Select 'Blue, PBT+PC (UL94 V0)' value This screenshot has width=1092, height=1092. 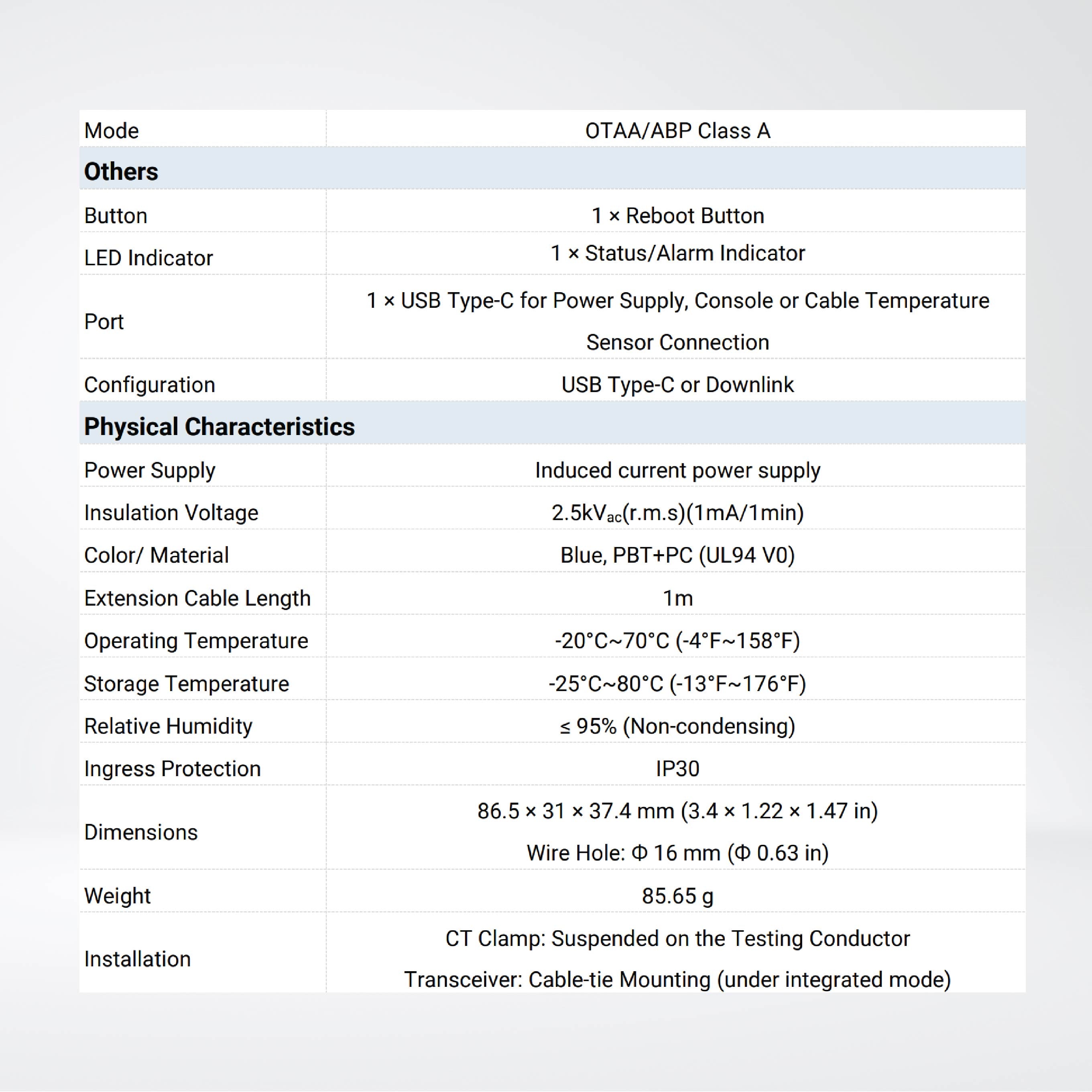(677, 555)
